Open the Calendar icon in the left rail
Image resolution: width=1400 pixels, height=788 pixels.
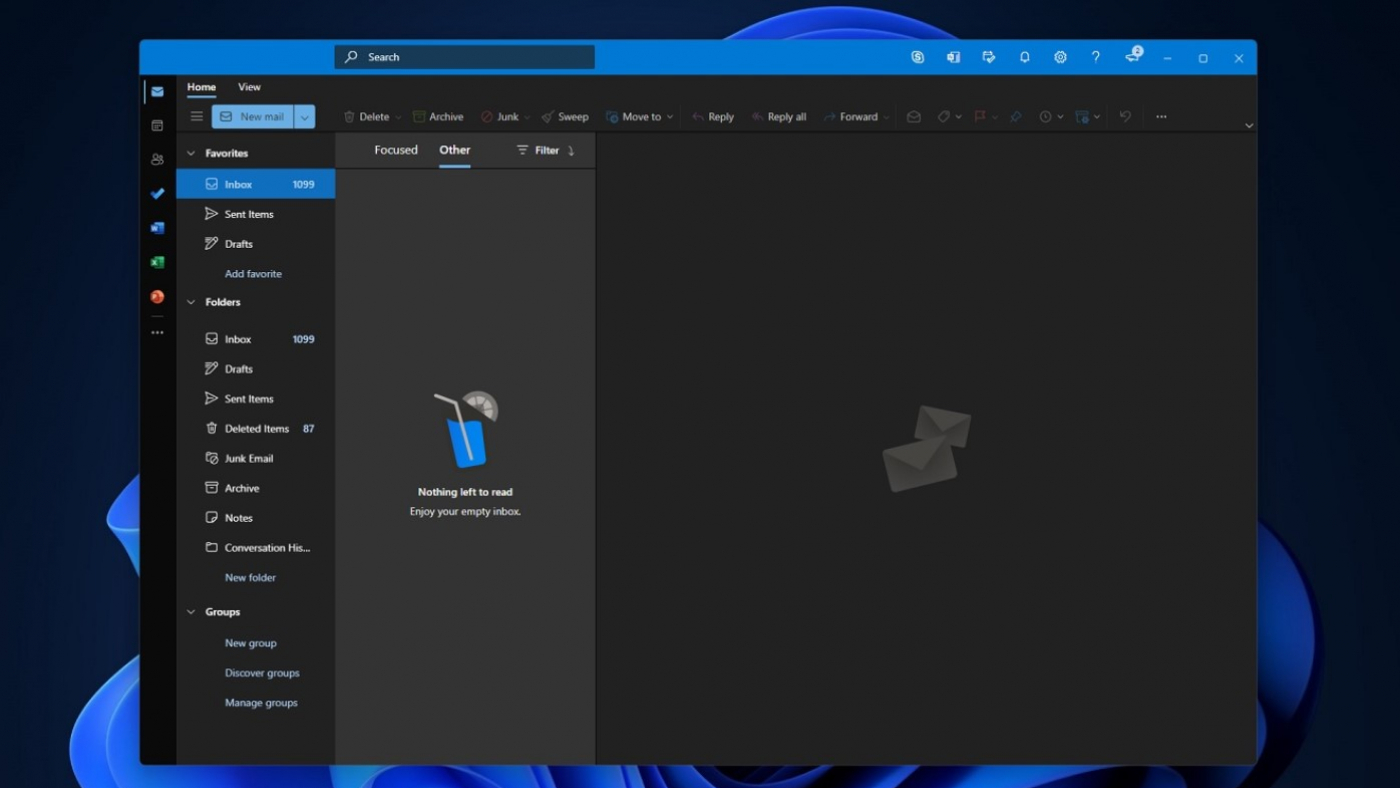coord(157,125)
